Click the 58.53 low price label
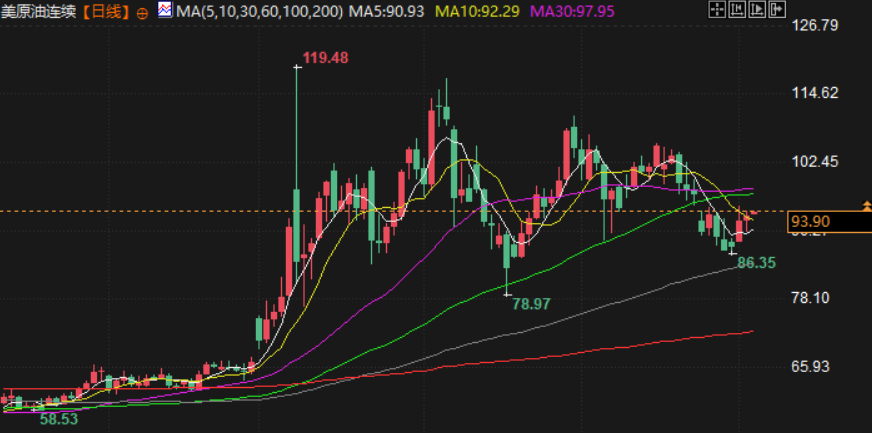 coord(58,420)
